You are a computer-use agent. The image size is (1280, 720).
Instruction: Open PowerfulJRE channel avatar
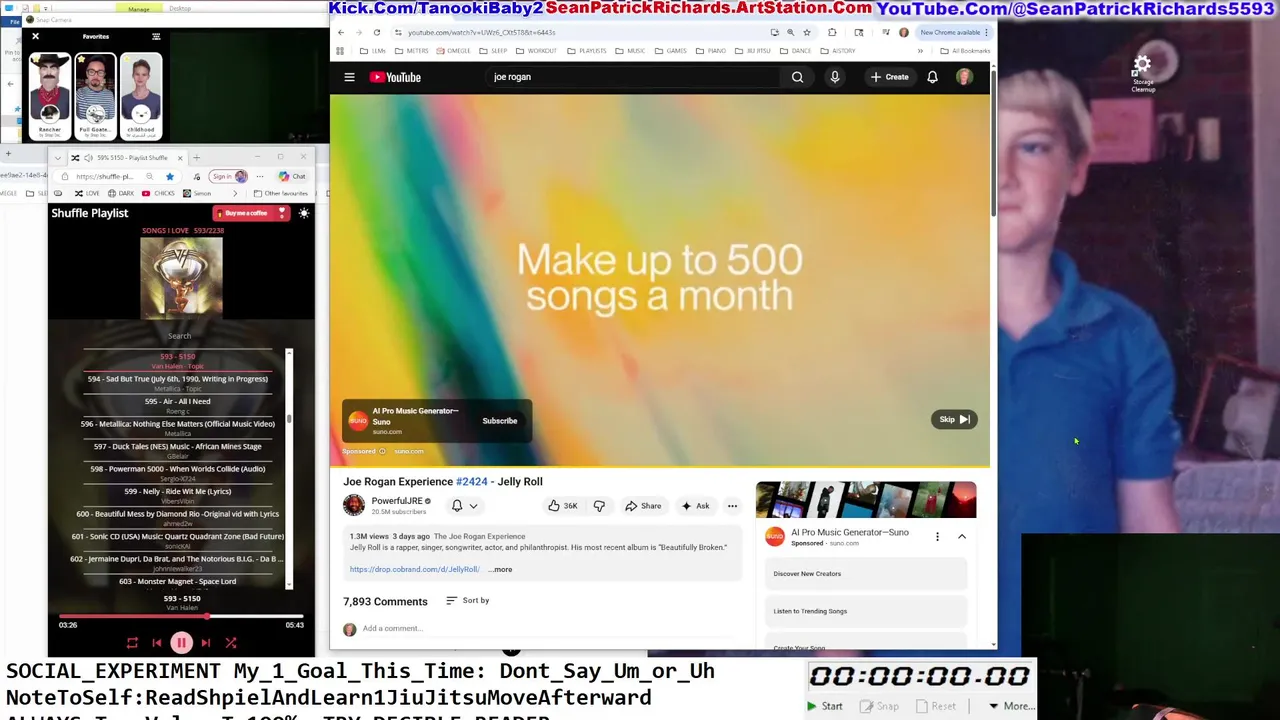pyautogui.click(x=354, y=505)
